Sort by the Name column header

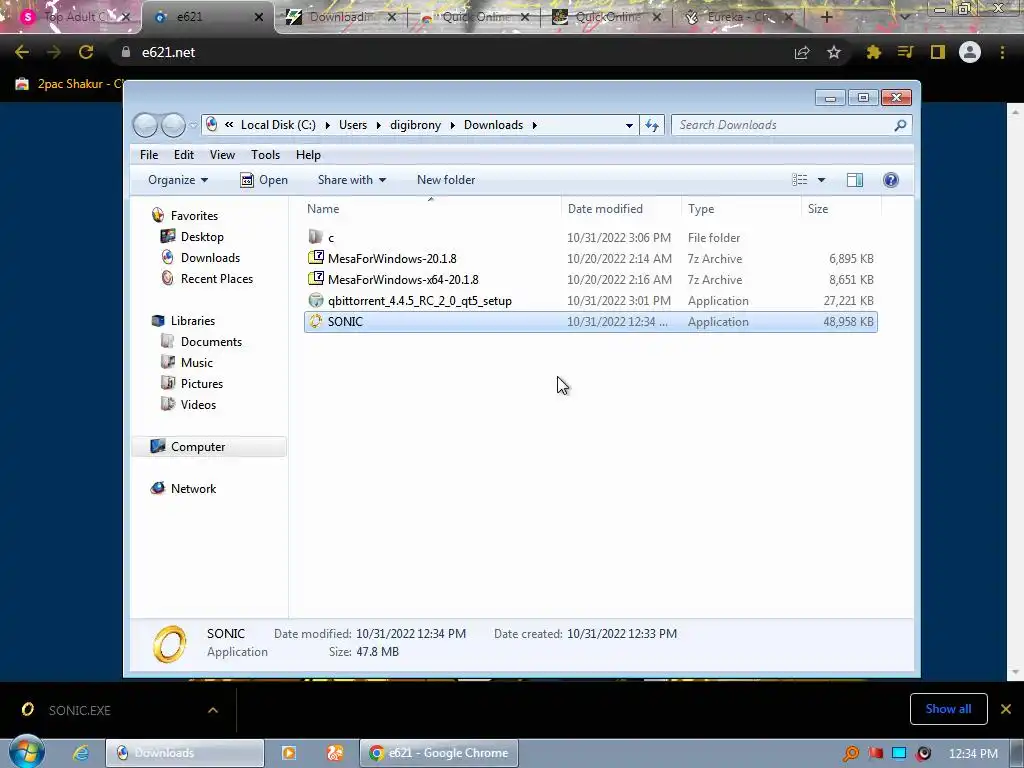coord(431,208)
